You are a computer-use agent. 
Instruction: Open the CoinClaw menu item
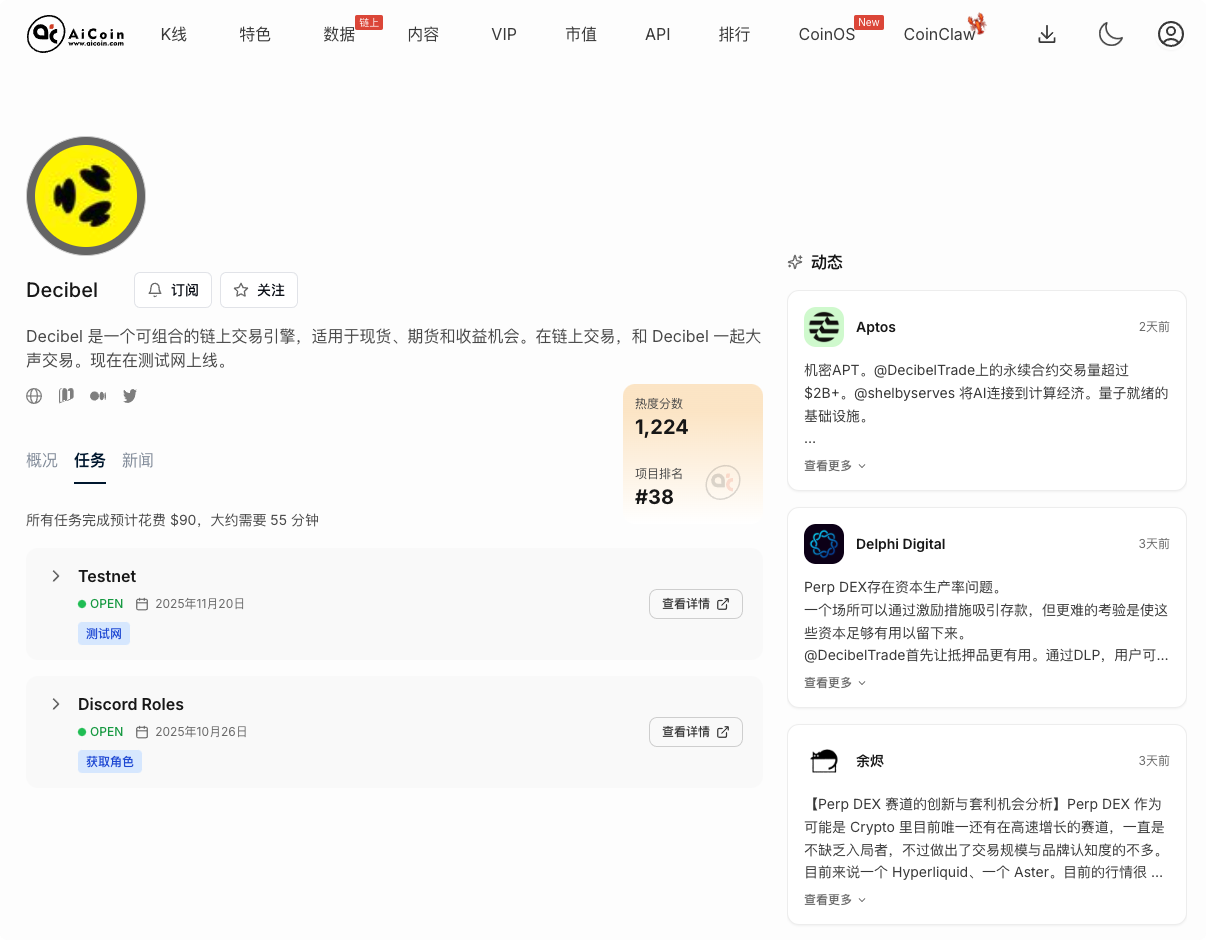click(x=939, y=34)
